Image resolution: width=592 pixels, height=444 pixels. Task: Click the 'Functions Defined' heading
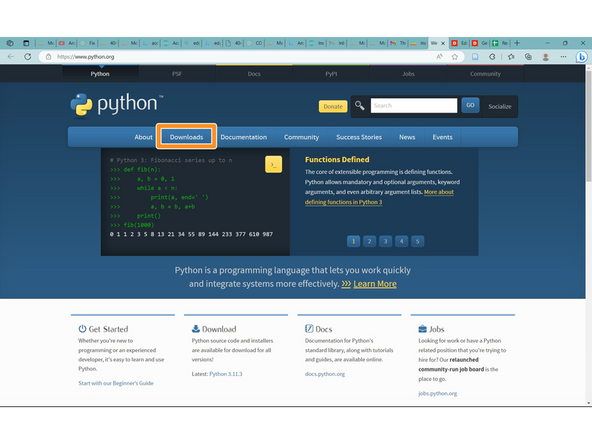(337, 159)
